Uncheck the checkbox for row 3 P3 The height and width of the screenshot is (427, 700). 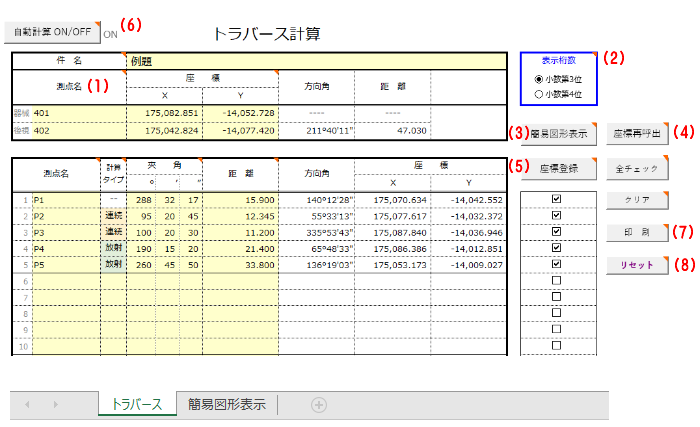pyautogui.click(x=557, y=232)
